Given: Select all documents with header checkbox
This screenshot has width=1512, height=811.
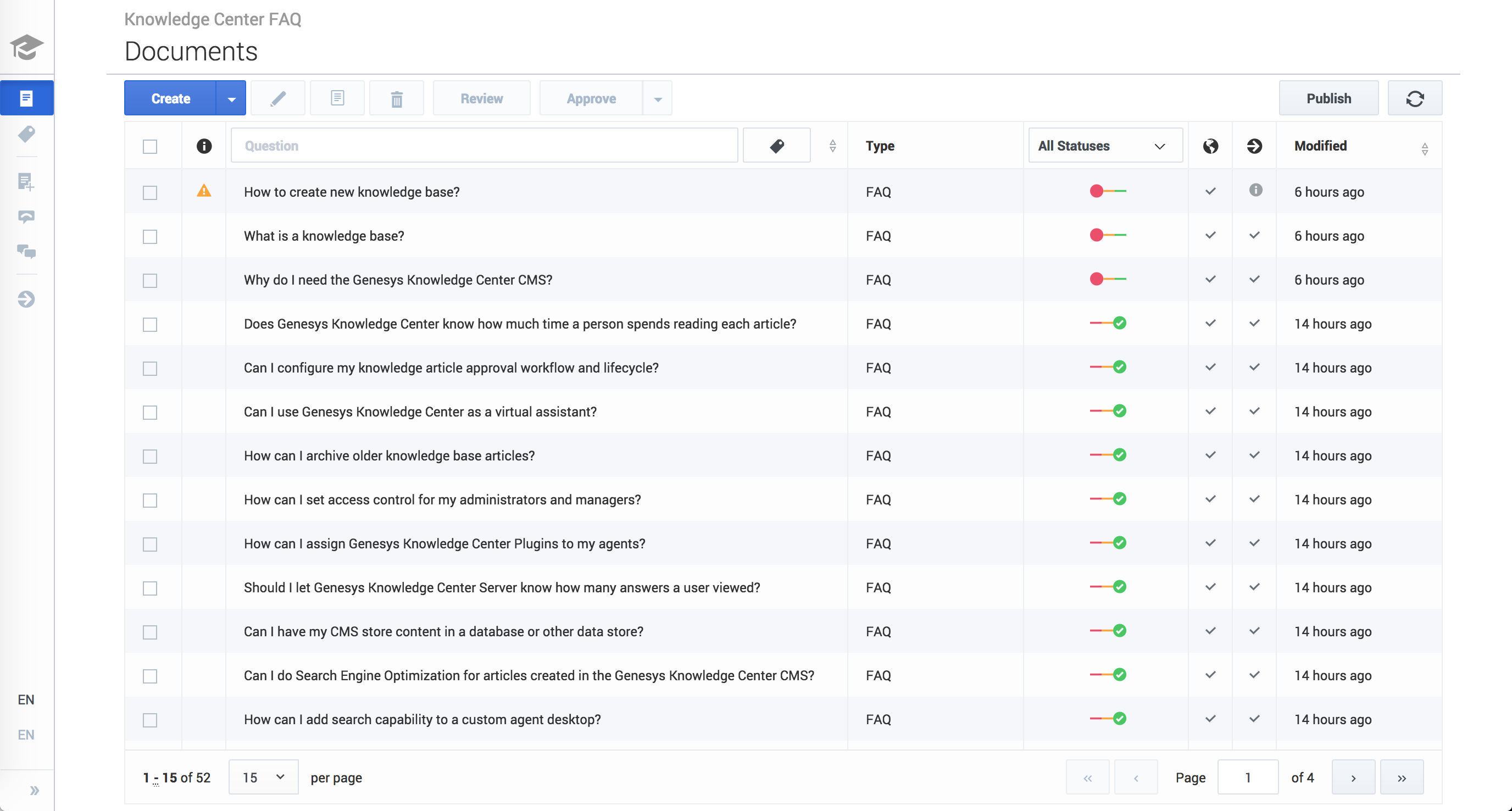Looking at the screenshot, I should [x=150, y=146].
